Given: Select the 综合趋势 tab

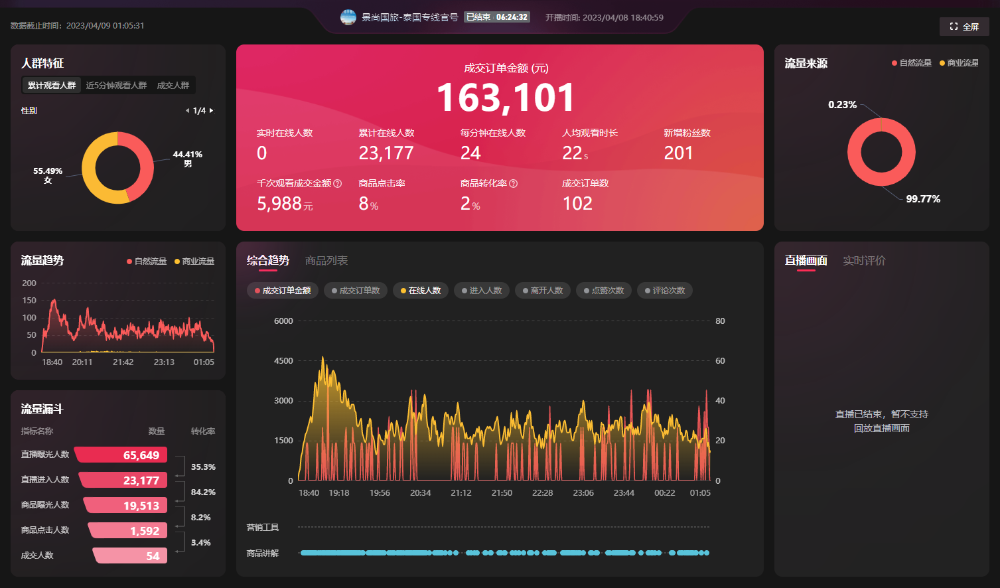Looking at the screenshot, I should [x=268, y=261].
